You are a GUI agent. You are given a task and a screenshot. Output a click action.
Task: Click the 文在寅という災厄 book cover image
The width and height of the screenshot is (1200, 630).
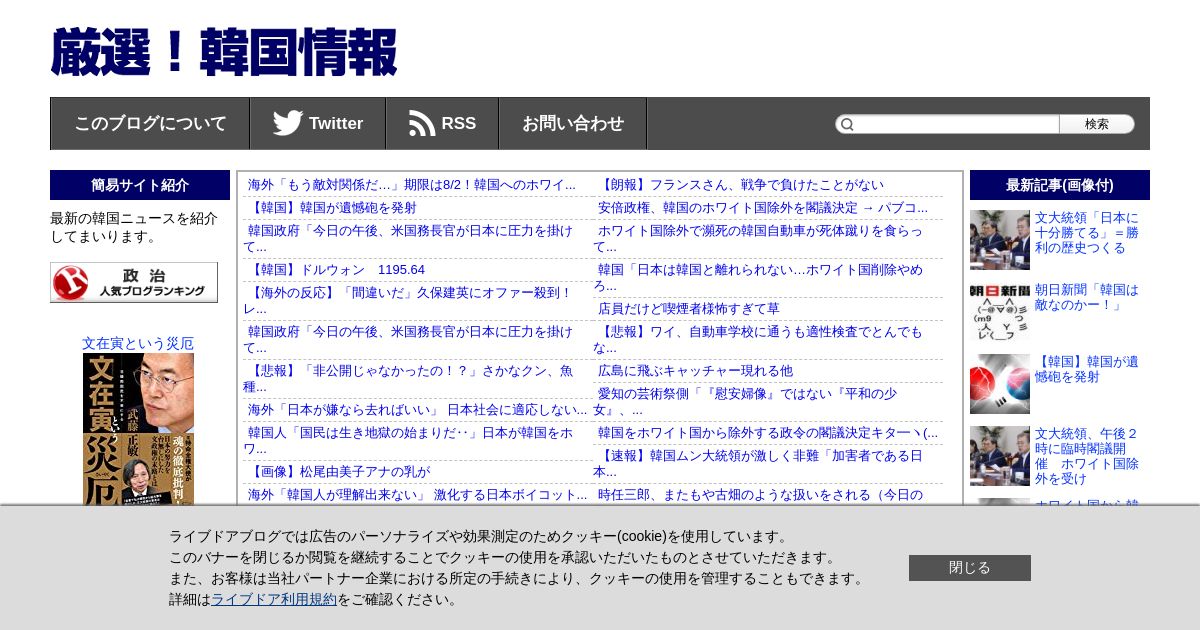[x=138, y=428]
